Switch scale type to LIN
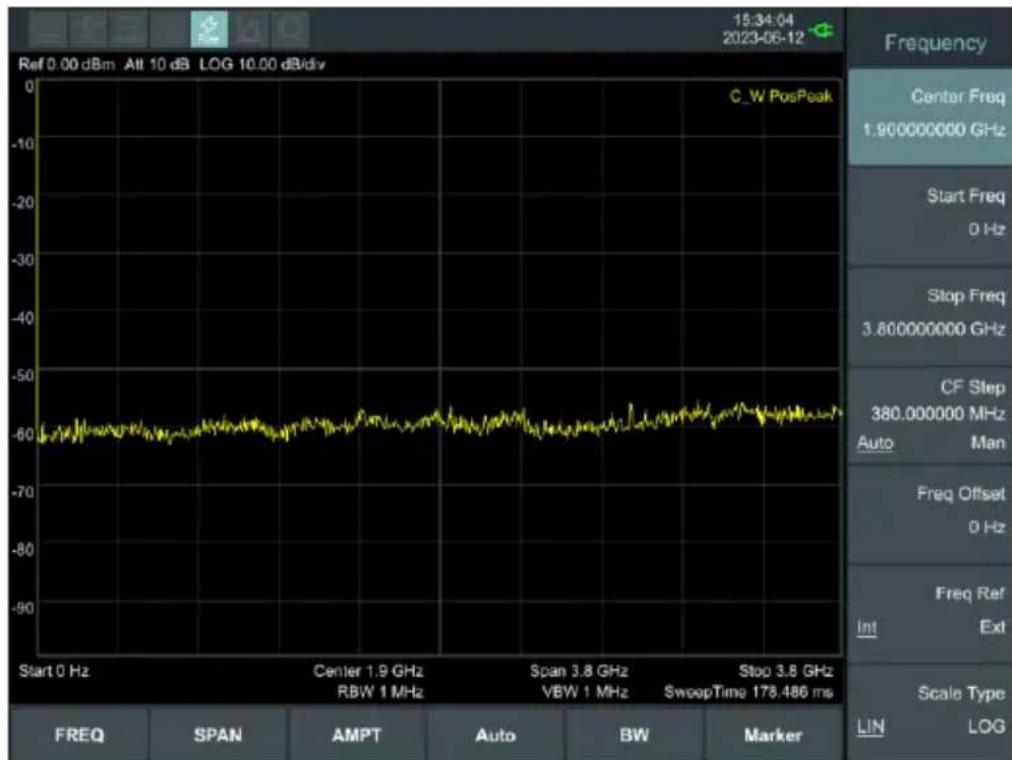Screen dimensions: 1012x760 [870, 727]
